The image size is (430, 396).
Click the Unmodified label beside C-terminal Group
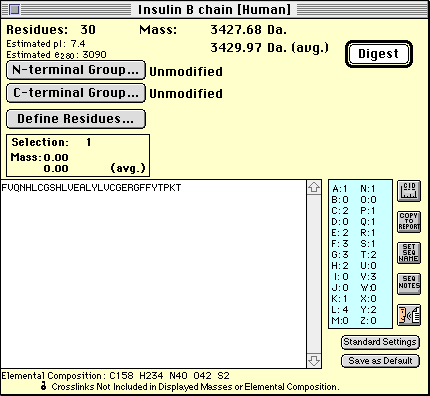(186, 94)
